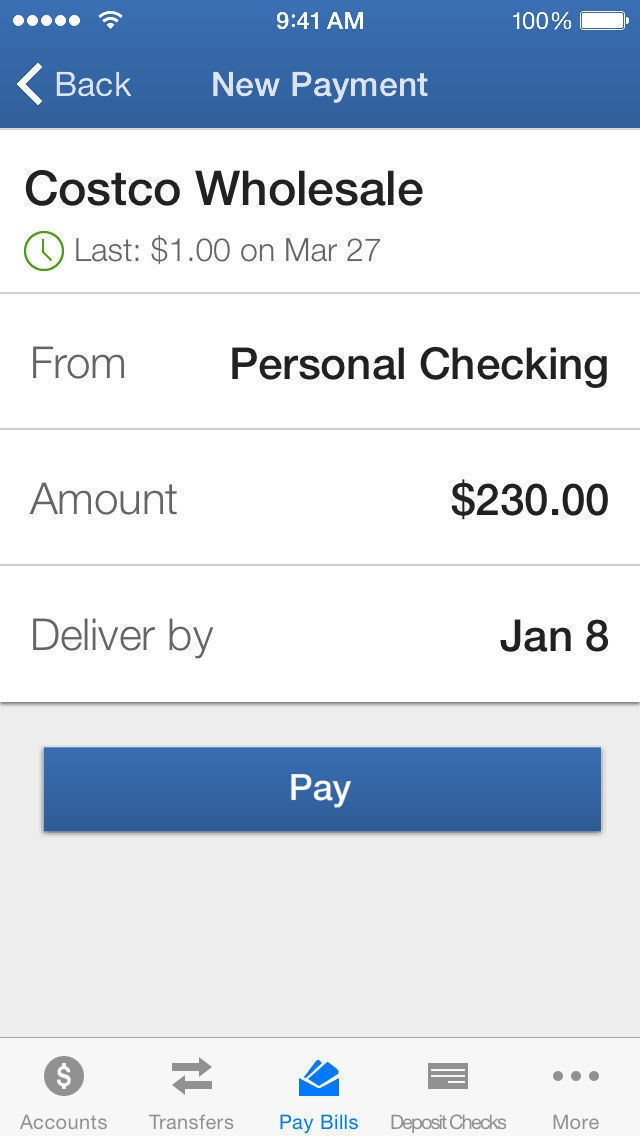The image size is (640, 1136).
Task: Switch to the Accounts tab
Action: point(64,1090)
